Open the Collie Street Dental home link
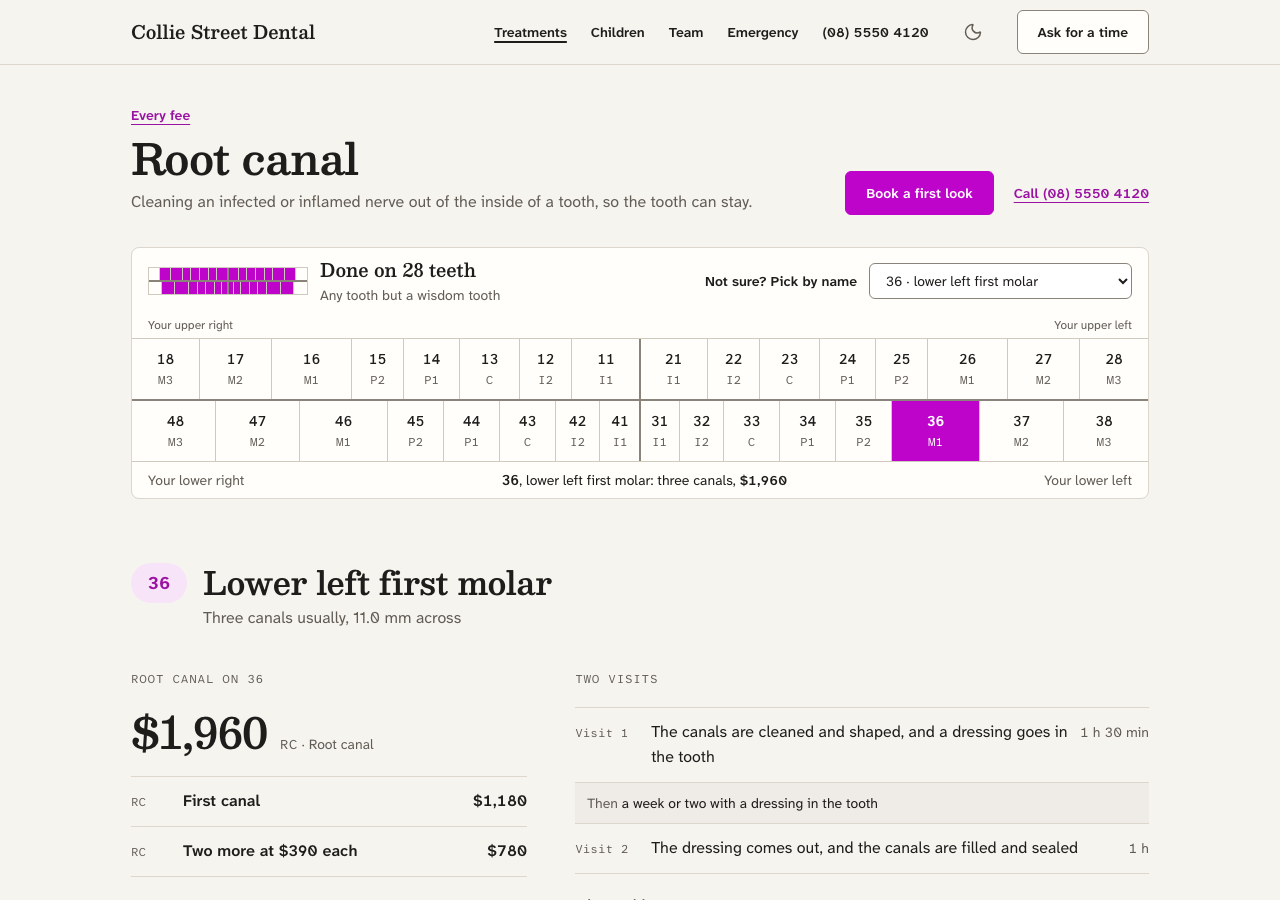 223,32
